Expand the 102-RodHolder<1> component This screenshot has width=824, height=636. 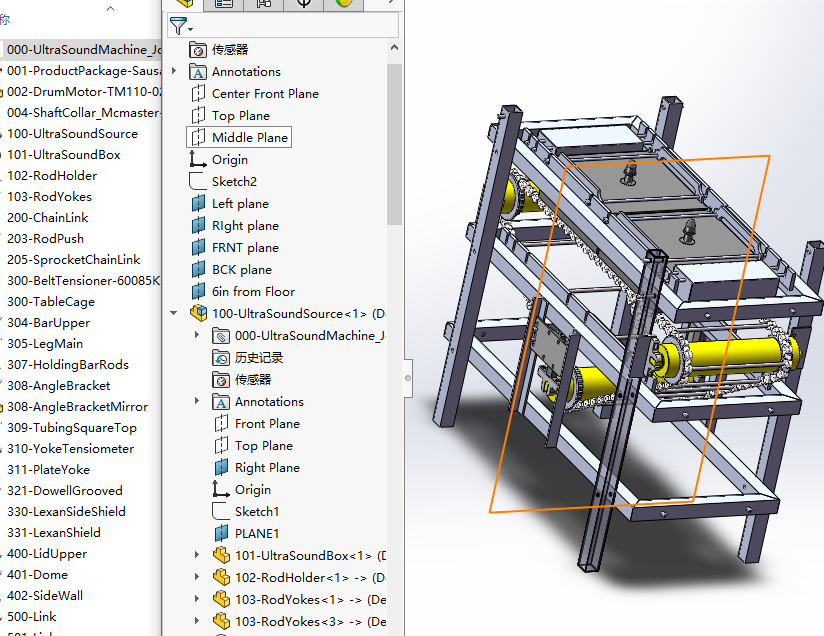[x=197, y=577]
